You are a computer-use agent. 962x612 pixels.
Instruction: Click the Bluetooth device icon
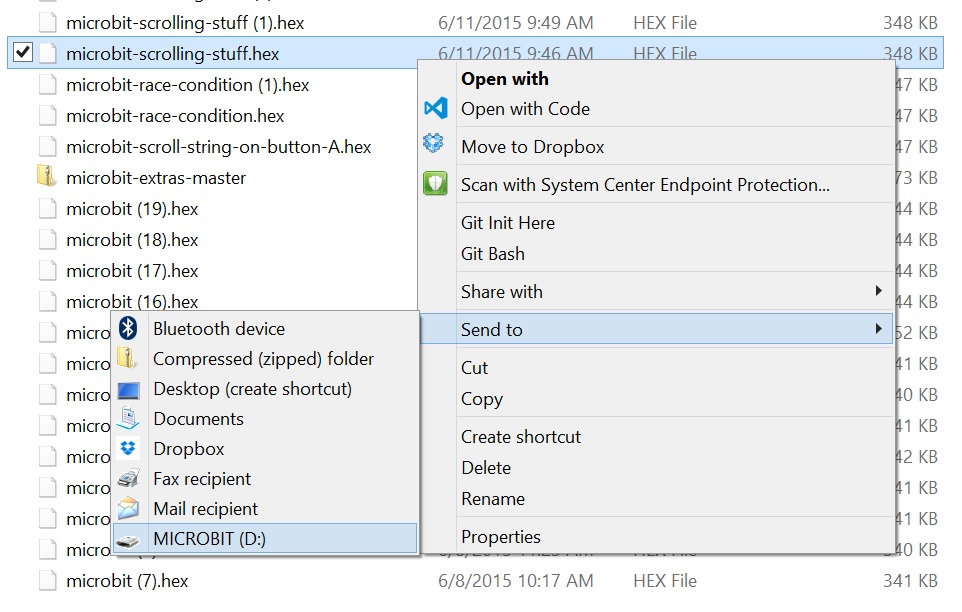click(128, 328)
